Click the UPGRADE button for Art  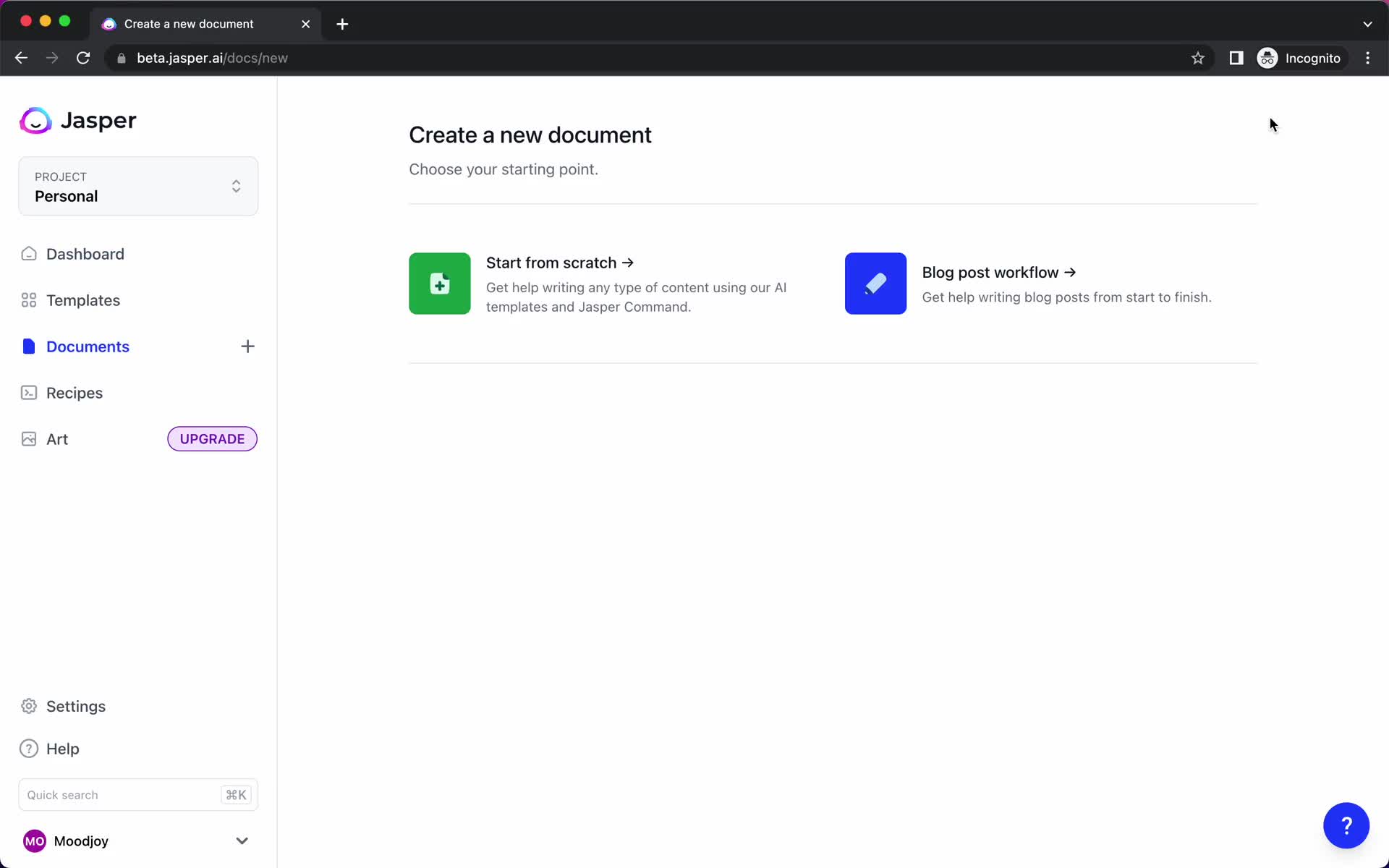(212, 439)
